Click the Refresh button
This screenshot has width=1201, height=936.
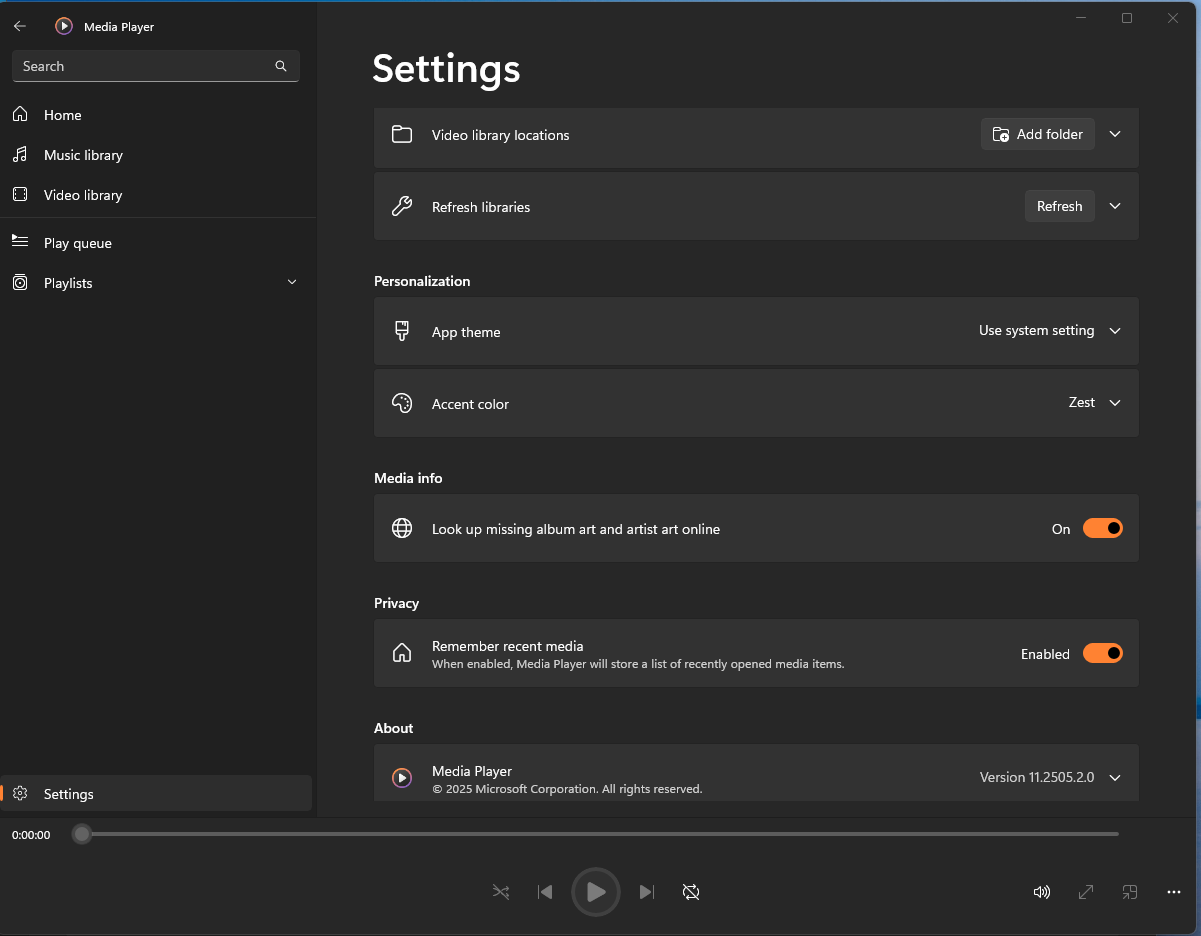click(x=1060, y=206)
